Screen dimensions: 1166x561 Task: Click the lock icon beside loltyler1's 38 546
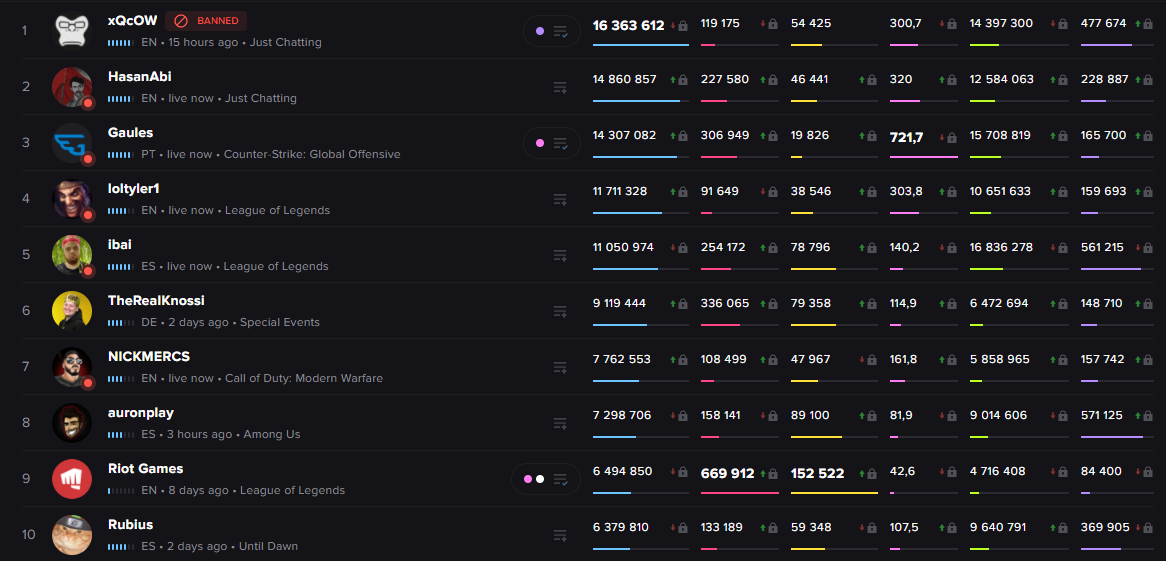(x=872, y=192)
